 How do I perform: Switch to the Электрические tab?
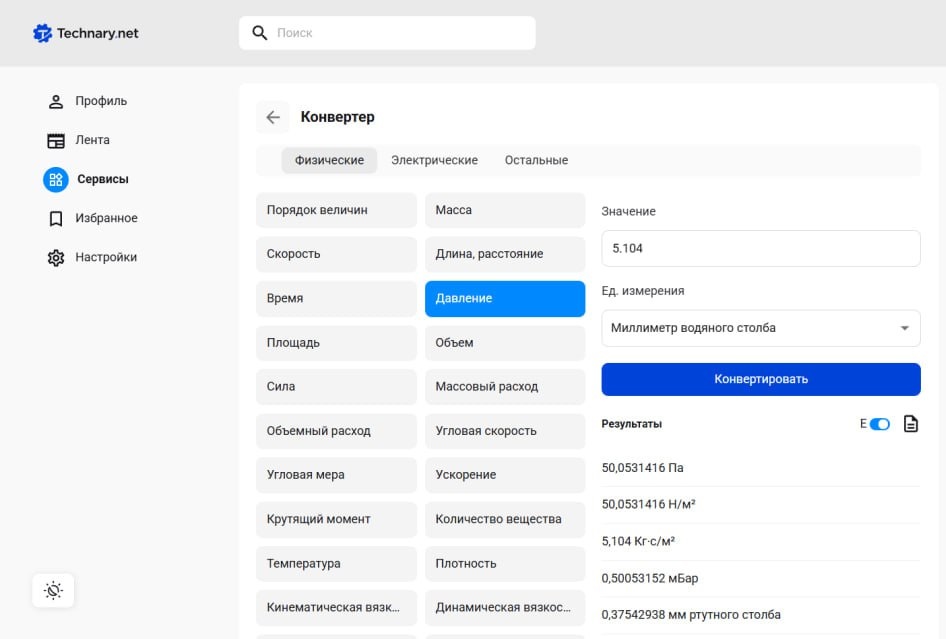(434, 161)
